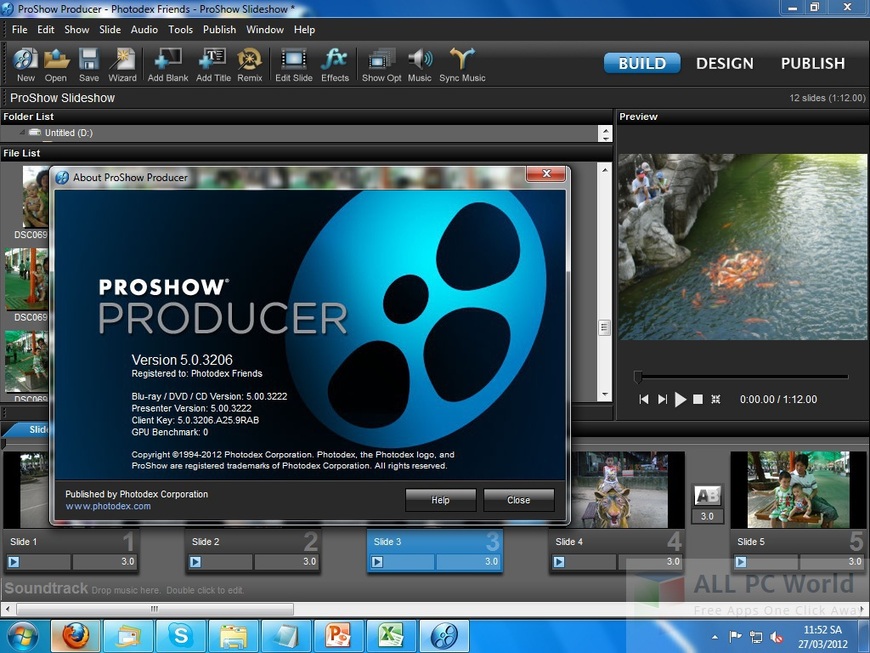The image size is (870, 653).
Task: Save the current slideshow
Action: click(x=89, y=65)
